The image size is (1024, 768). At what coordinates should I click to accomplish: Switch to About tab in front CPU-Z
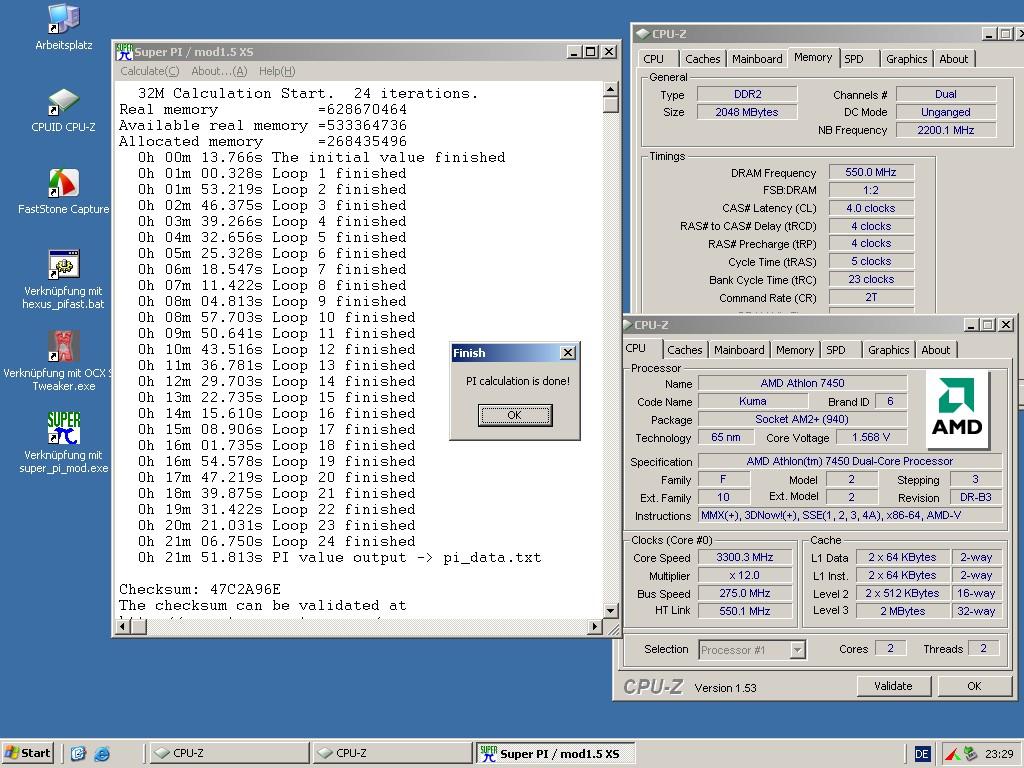[935, 350]
